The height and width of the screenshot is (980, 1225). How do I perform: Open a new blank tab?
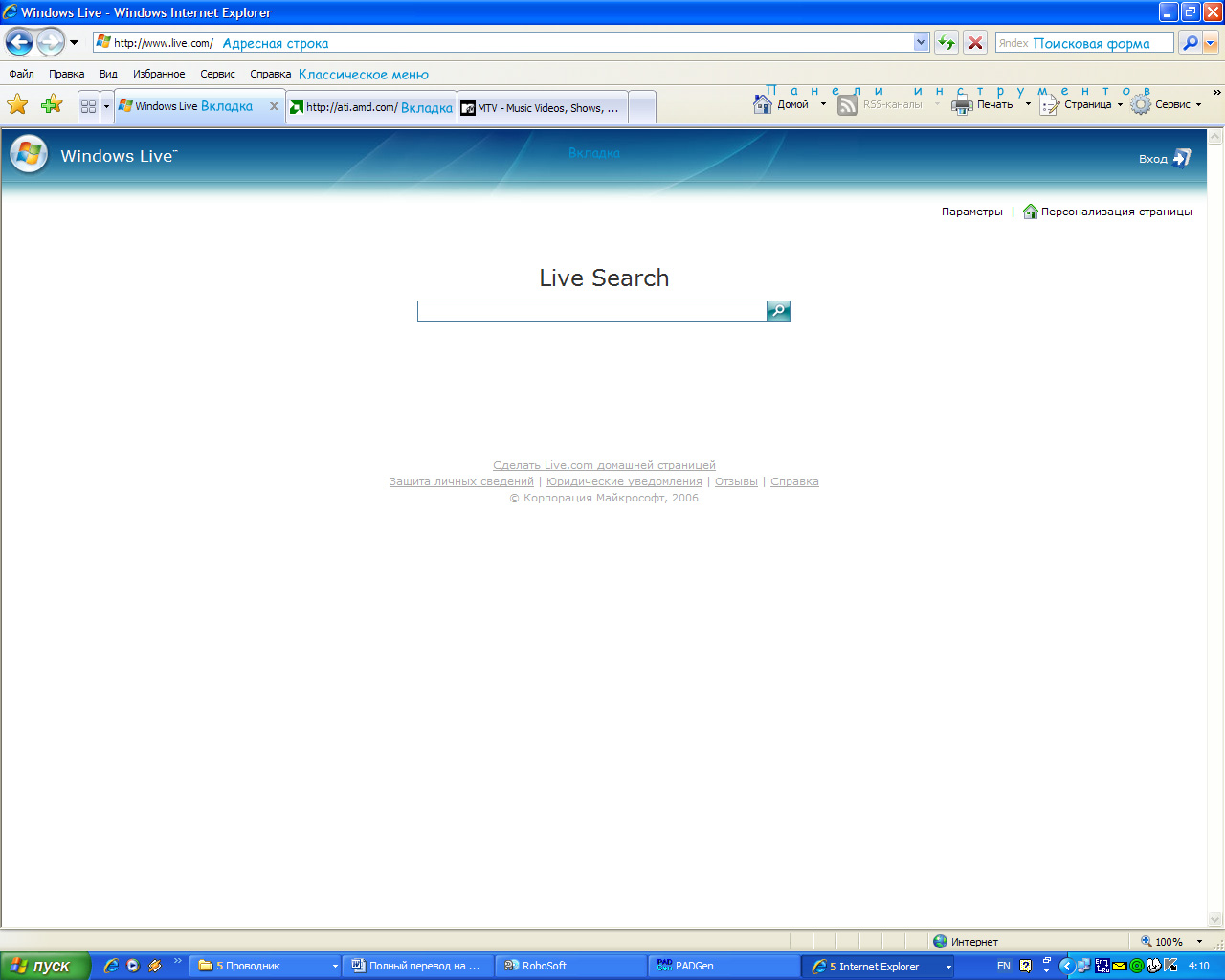point(642,107)
